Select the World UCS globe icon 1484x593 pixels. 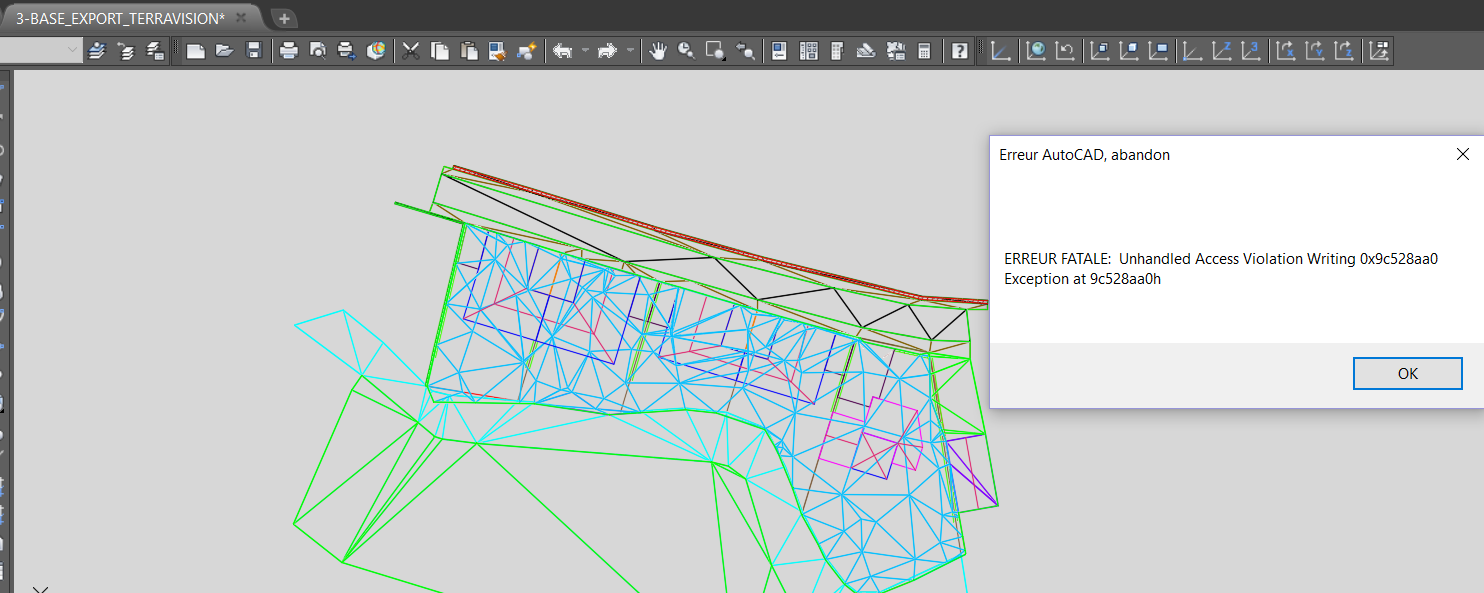tap(1036, 51)
